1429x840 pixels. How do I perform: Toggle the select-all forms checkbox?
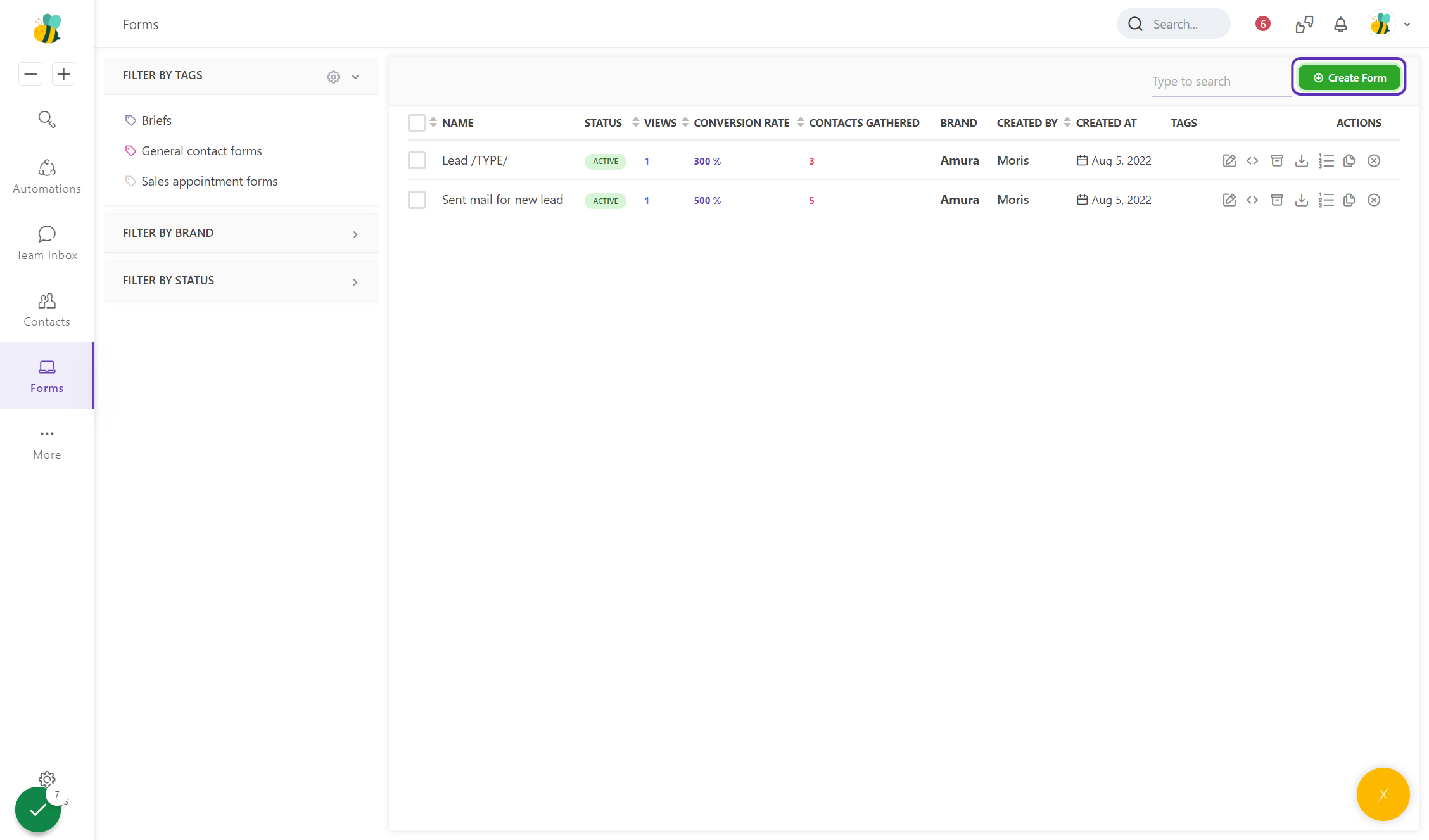(417, 123)
